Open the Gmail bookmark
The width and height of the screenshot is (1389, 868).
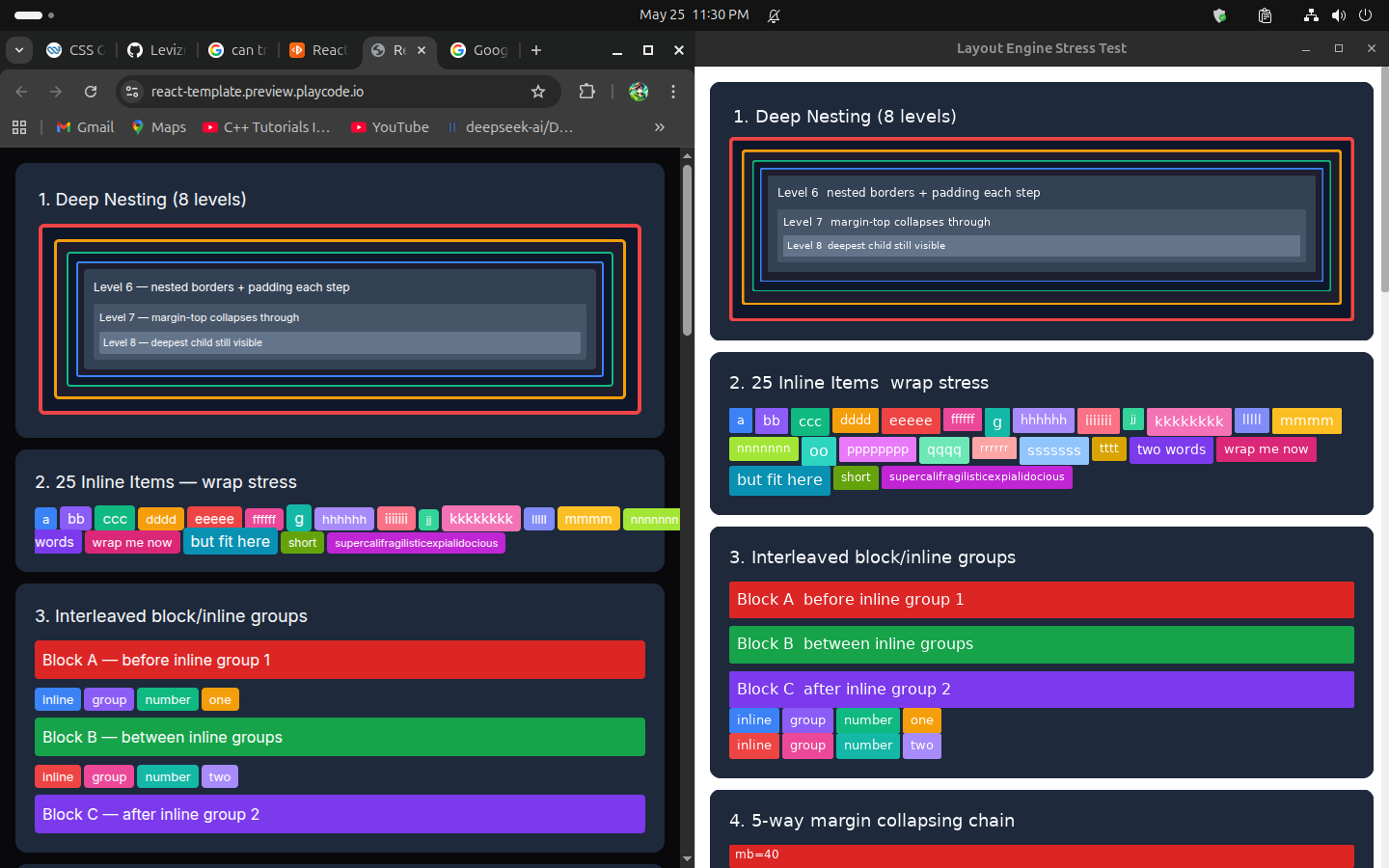(x=85, y=127)
